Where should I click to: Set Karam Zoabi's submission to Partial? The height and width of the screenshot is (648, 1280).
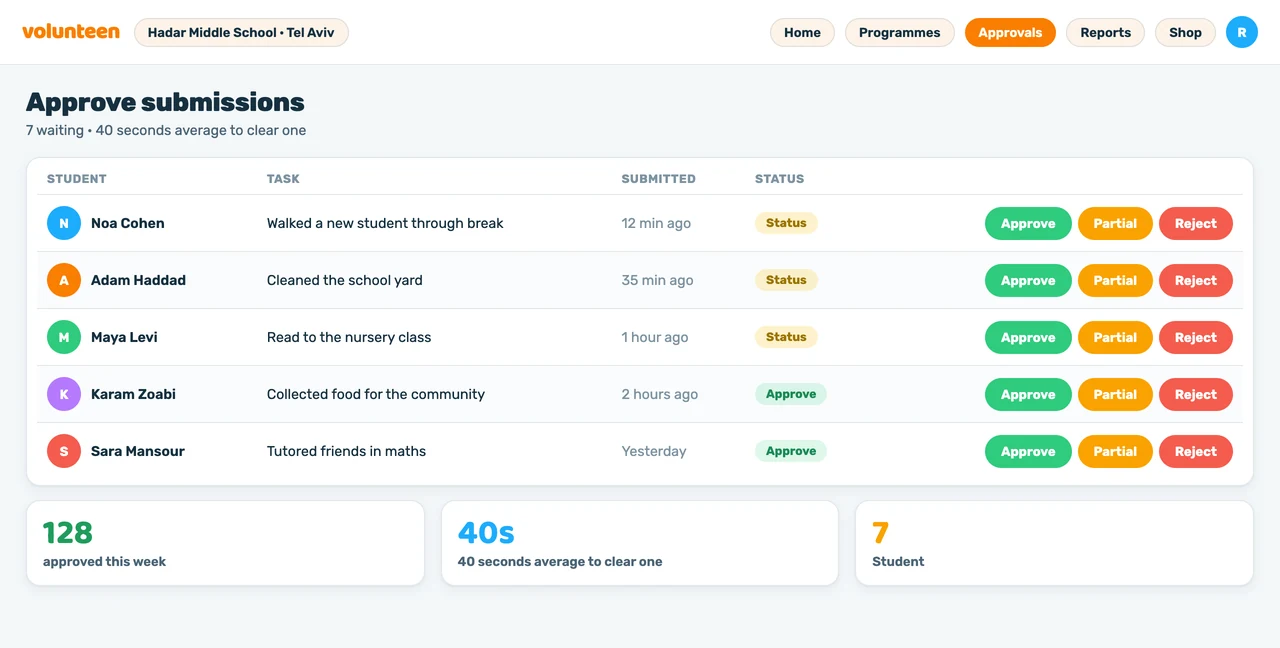[1115, 394]
